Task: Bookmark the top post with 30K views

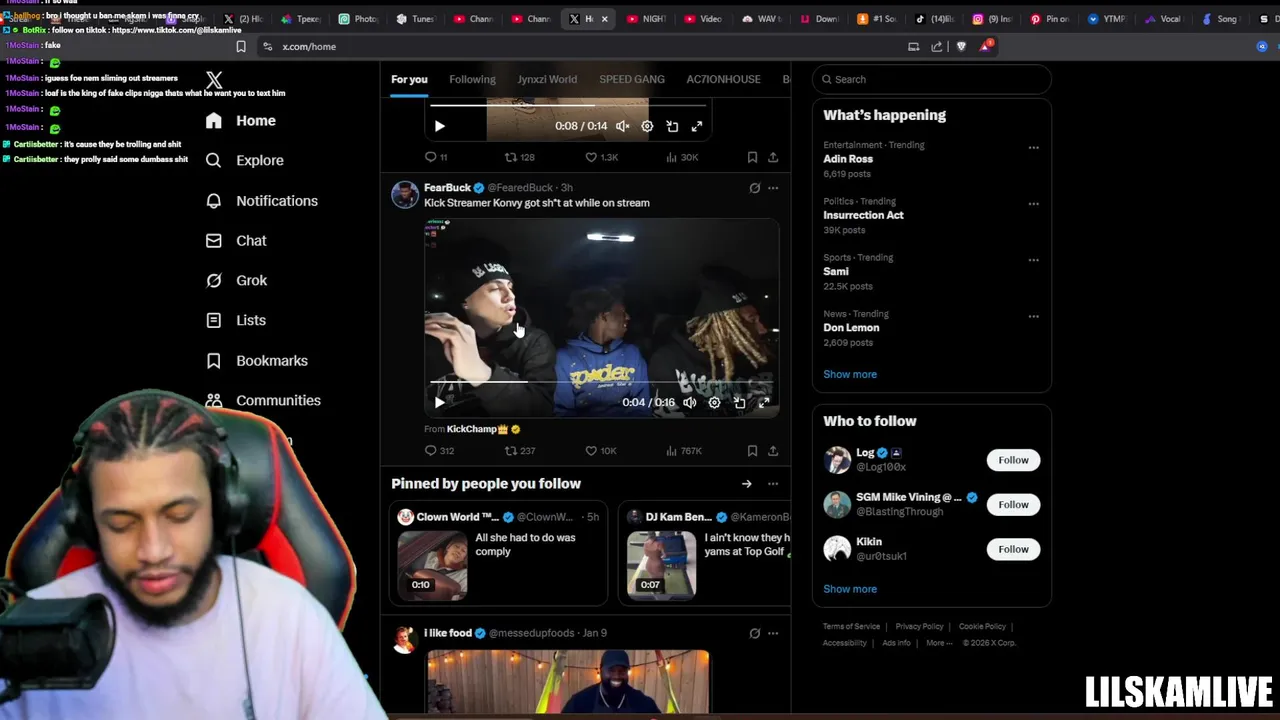Action: [x=752, y=157]
